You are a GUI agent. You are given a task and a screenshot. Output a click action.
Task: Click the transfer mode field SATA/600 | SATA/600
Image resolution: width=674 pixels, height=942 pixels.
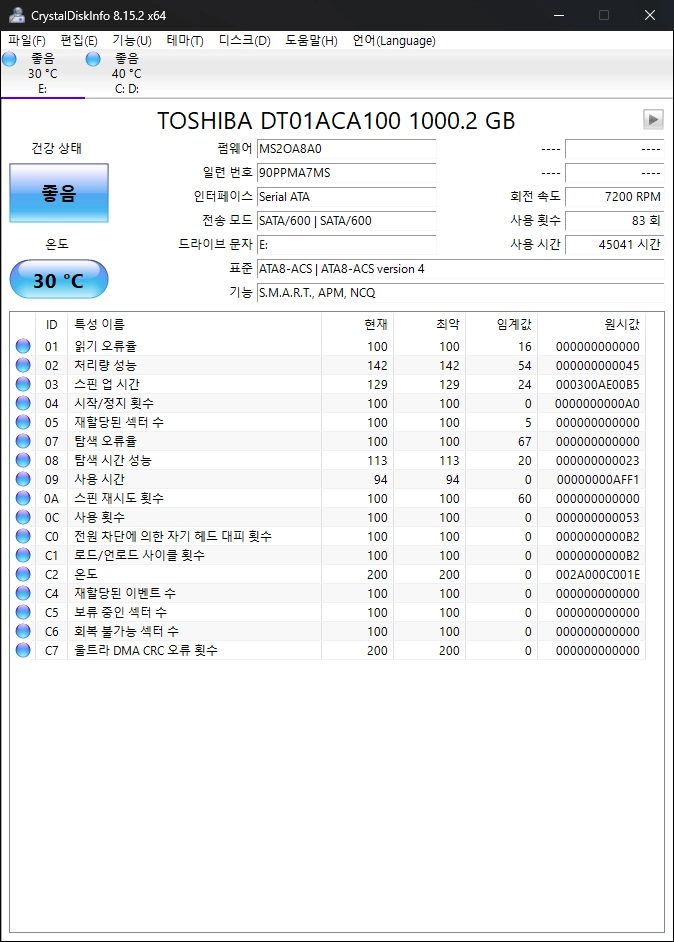point(347,220)
